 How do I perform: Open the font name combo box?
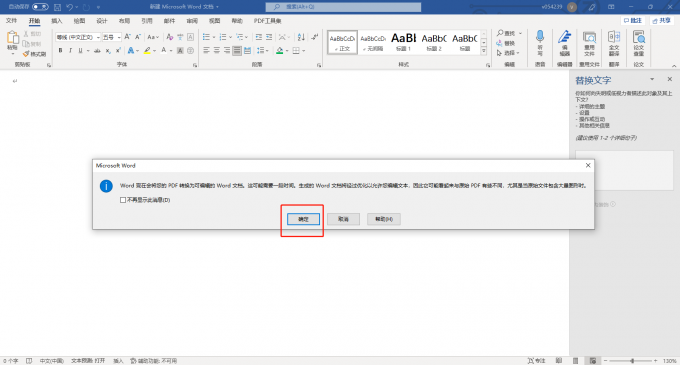point(78,37)
